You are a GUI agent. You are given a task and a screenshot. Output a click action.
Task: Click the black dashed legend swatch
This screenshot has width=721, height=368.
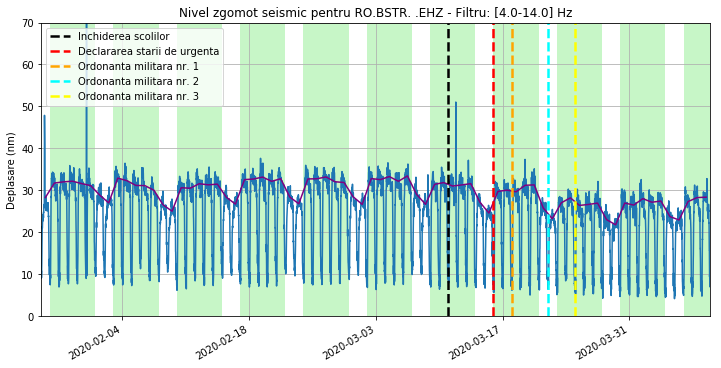(61, 36)
